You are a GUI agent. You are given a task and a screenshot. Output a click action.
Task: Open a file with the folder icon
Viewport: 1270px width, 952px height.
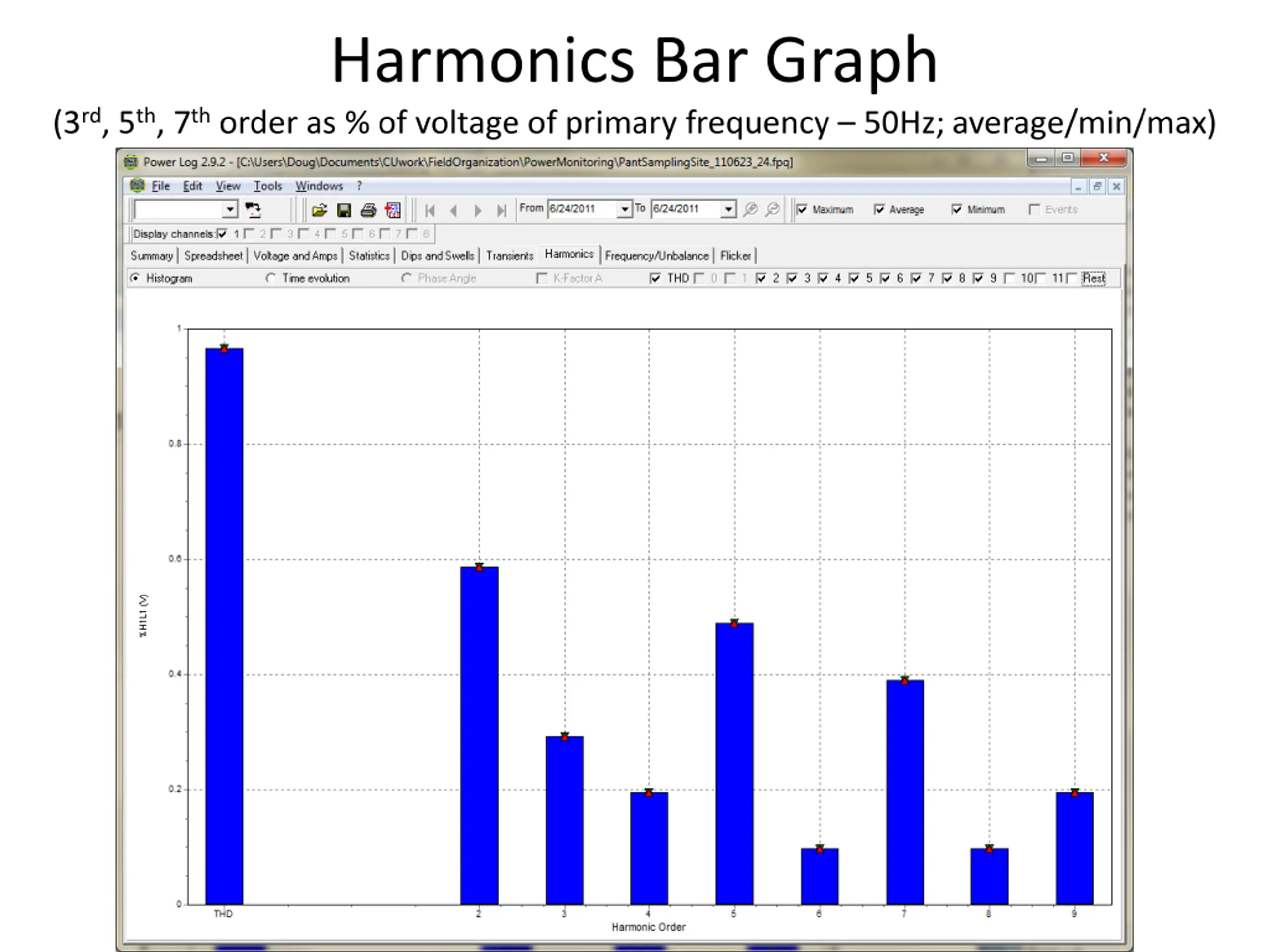click(x=319, y=211)
